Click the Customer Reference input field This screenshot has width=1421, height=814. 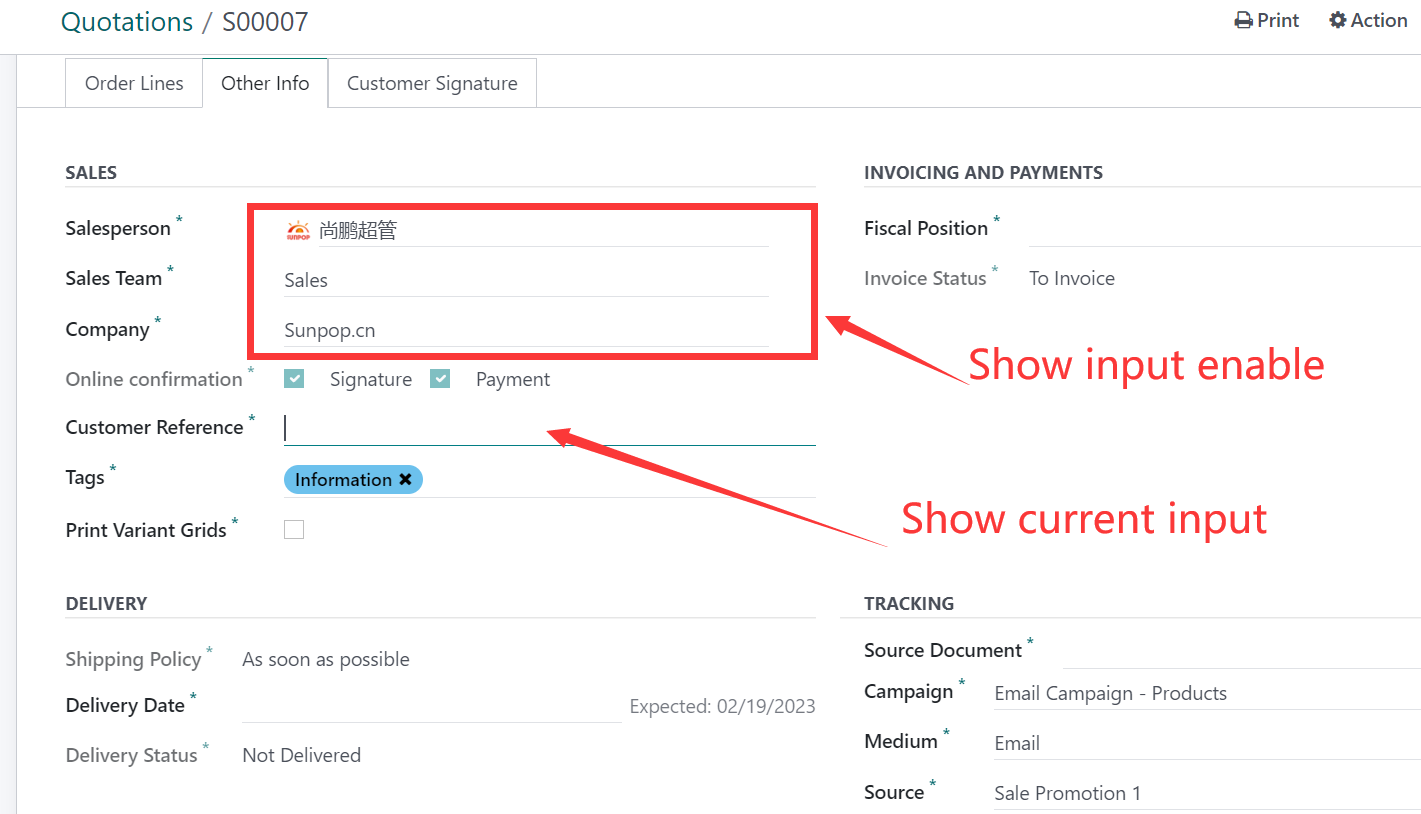coord(550,428)
